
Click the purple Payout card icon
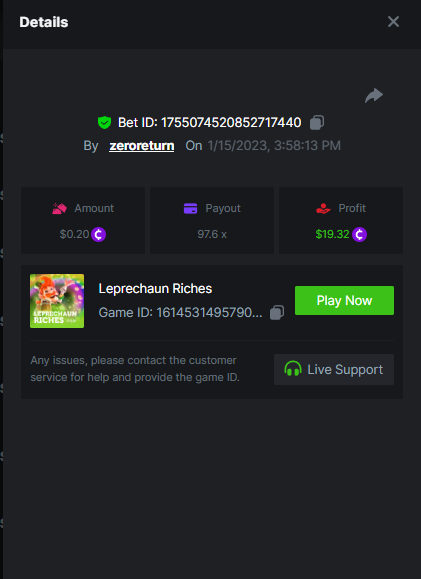(x=191, y=208)
